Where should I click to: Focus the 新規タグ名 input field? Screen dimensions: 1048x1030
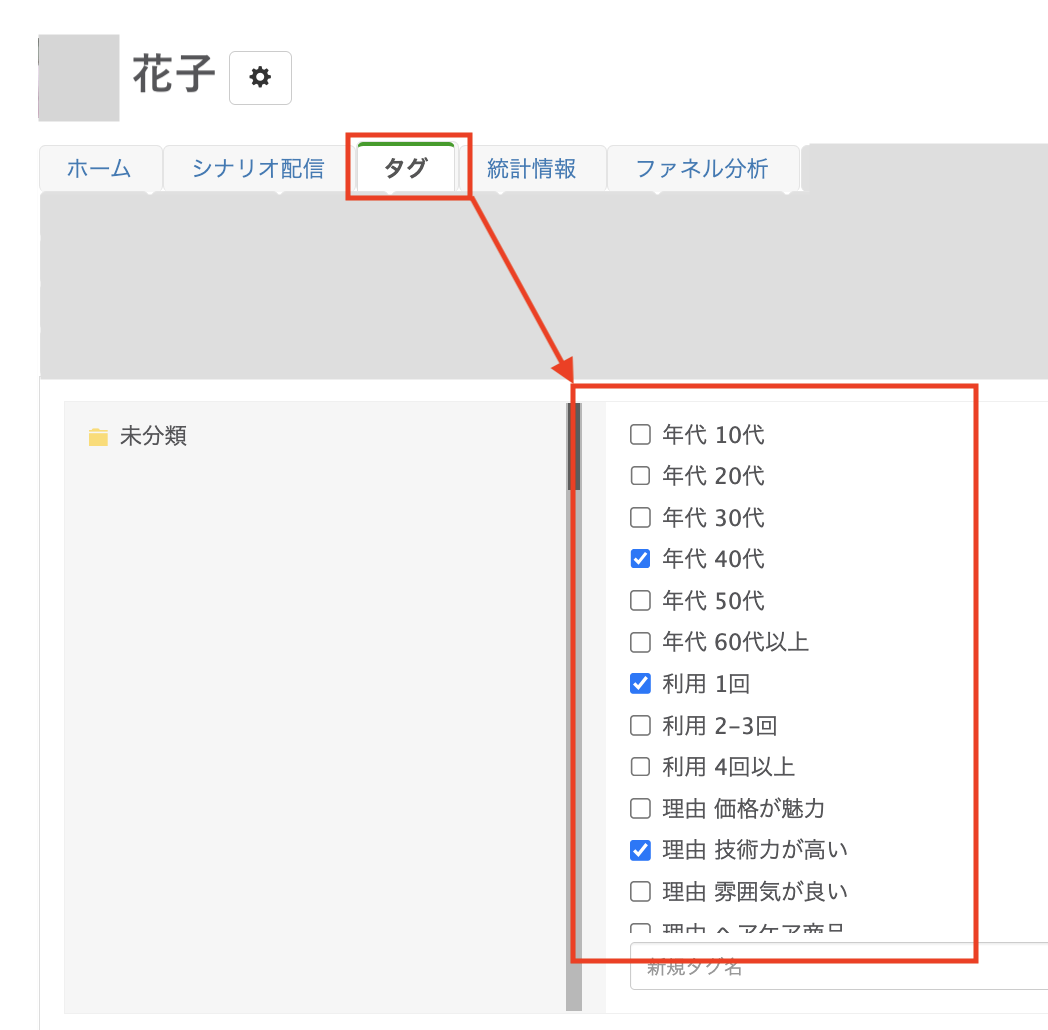tap(839, 967)
